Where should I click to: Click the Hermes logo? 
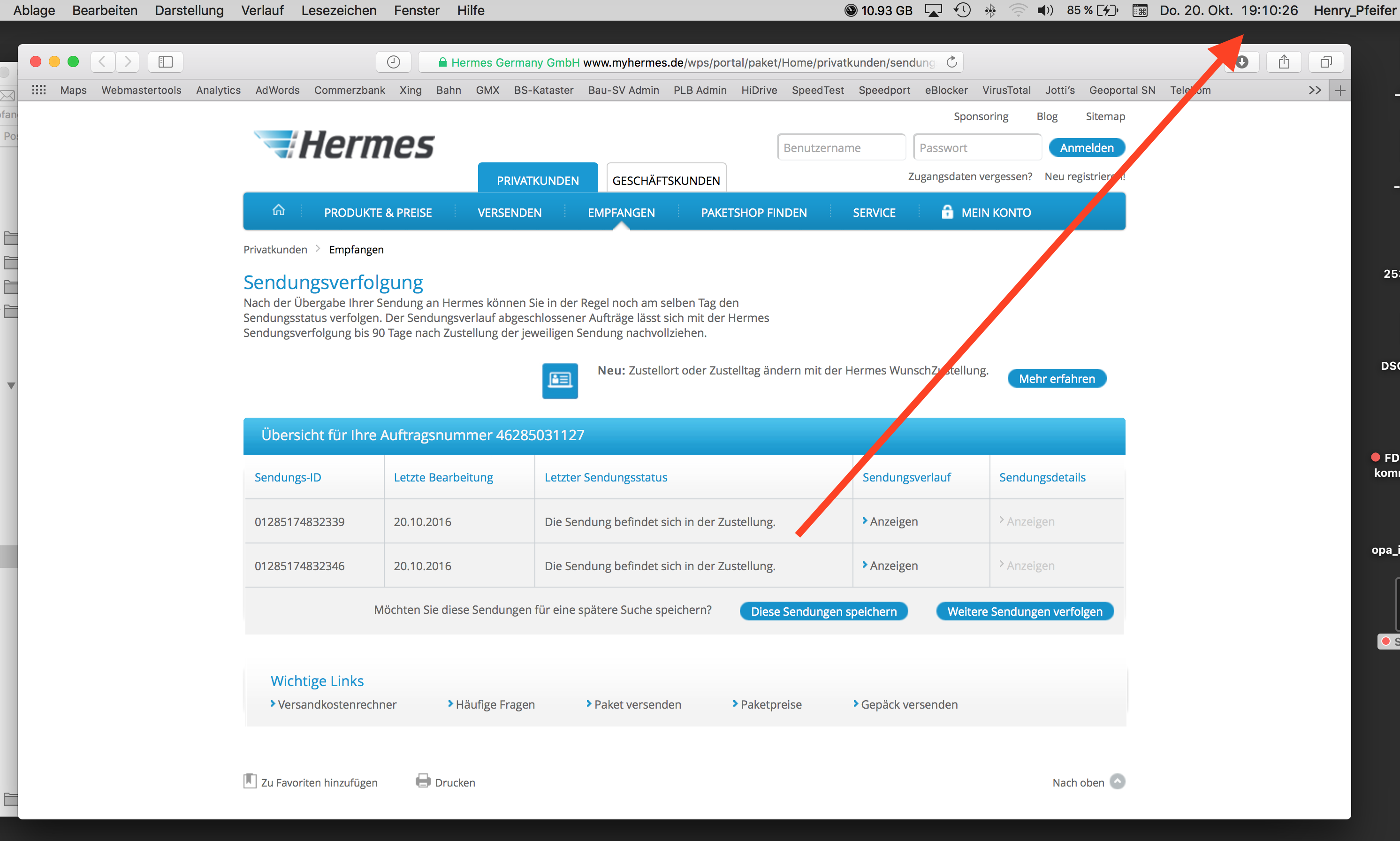coord(344,145)
